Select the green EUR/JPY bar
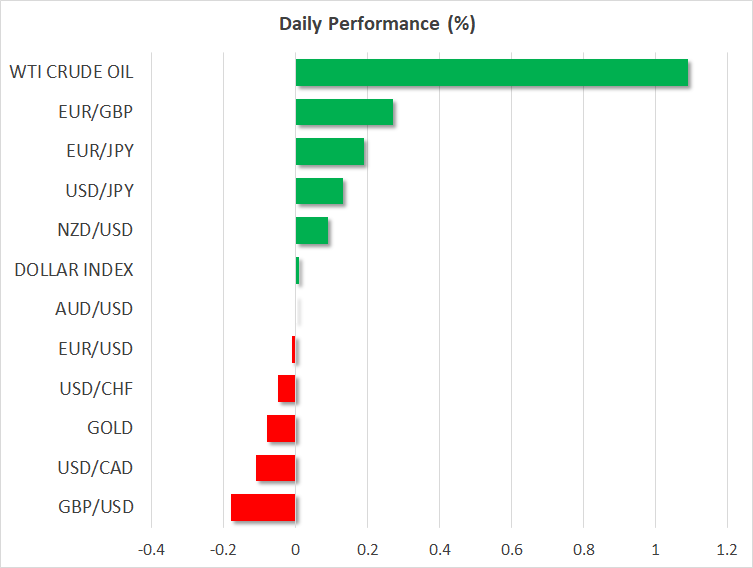The image size is (753, 568). (329, 152)
